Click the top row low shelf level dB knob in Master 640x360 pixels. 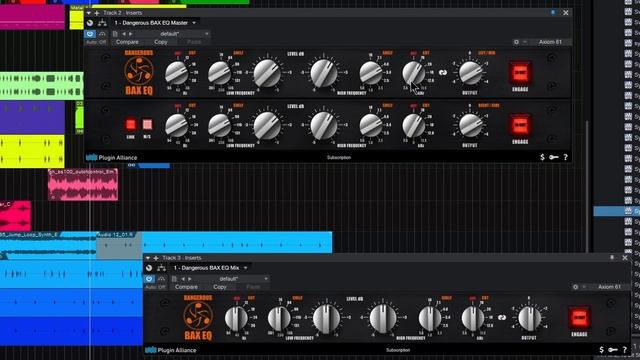pos(267,73)
